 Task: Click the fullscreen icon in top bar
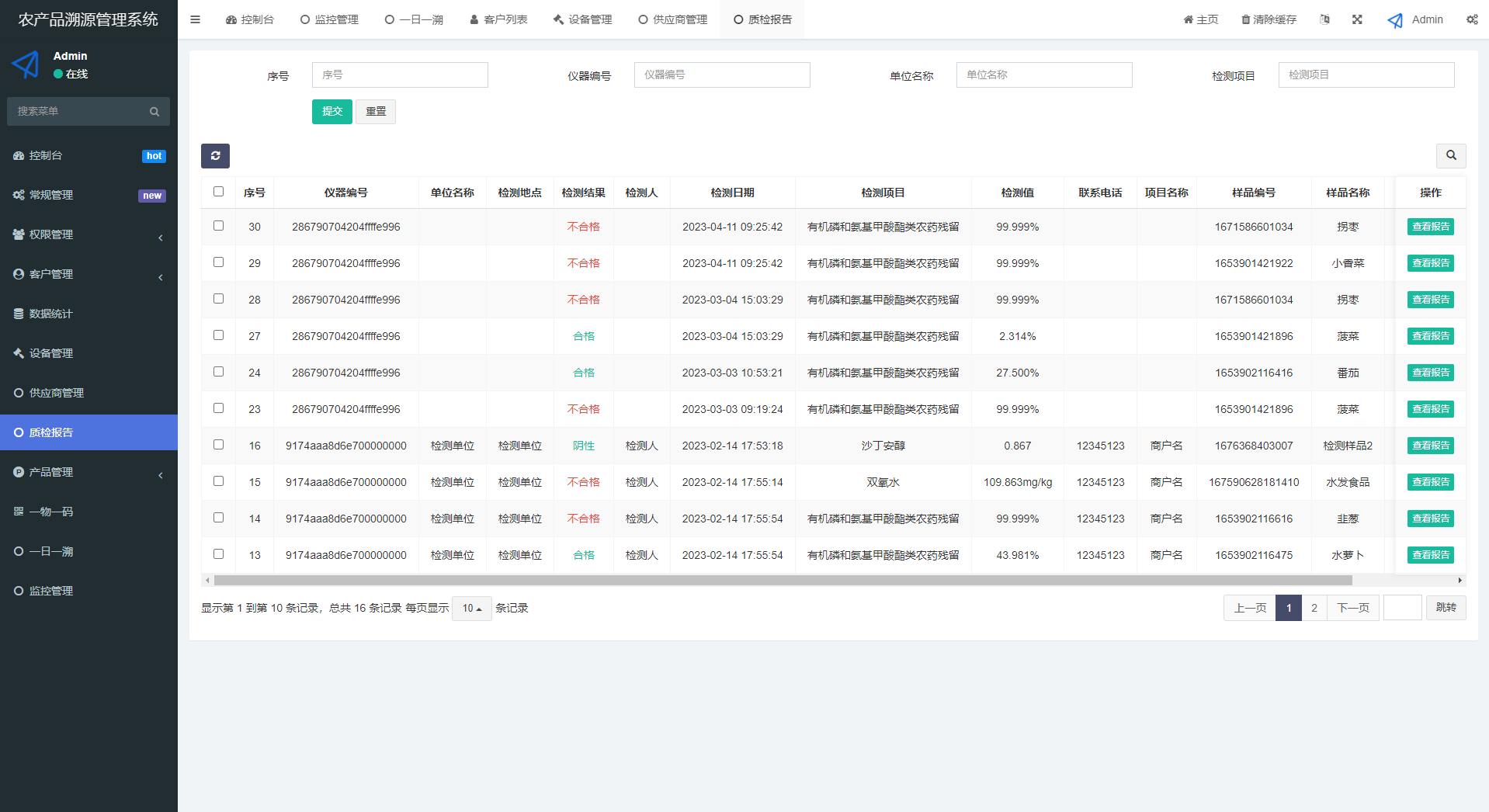(1357, 19)
